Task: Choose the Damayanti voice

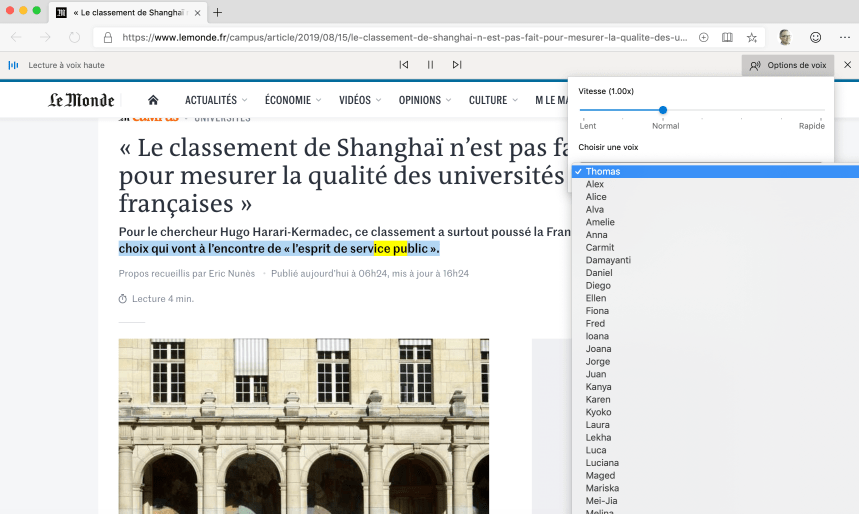Action: [715, 260]
